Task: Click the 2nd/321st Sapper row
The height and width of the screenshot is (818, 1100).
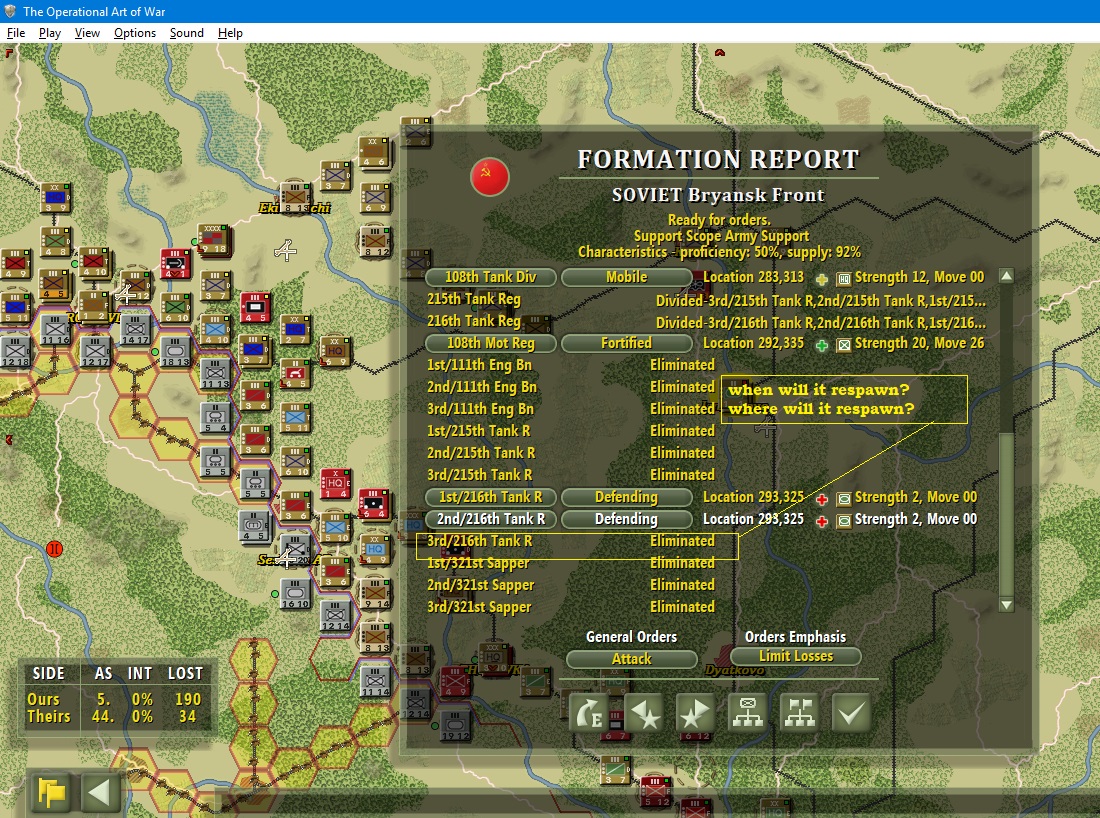Action: (x=571, y=585)
